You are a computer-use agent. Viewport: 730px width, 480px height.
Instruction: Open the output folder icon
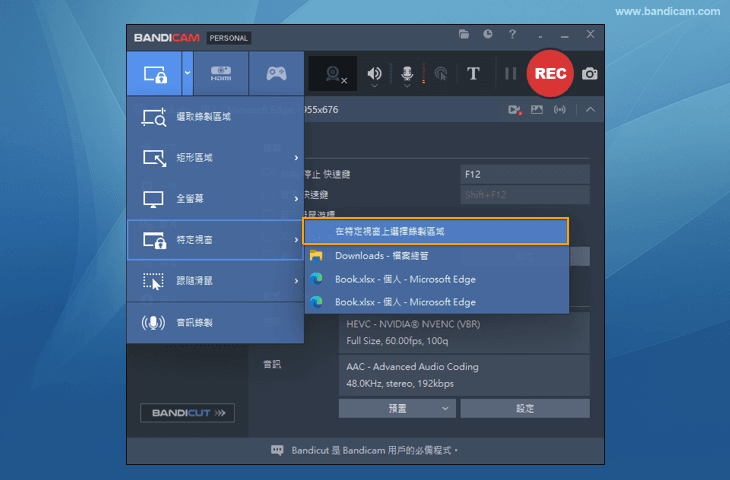(x=464, y=34)
